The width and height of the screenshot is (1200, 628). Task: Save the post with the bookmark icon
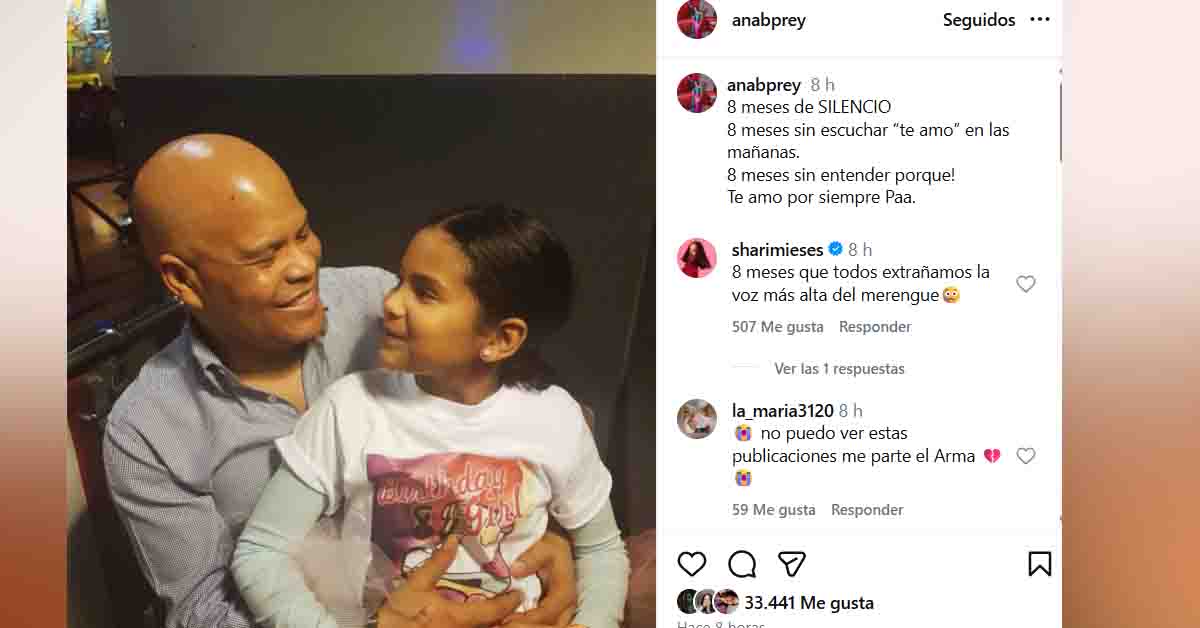click(x=1040, y=564)
